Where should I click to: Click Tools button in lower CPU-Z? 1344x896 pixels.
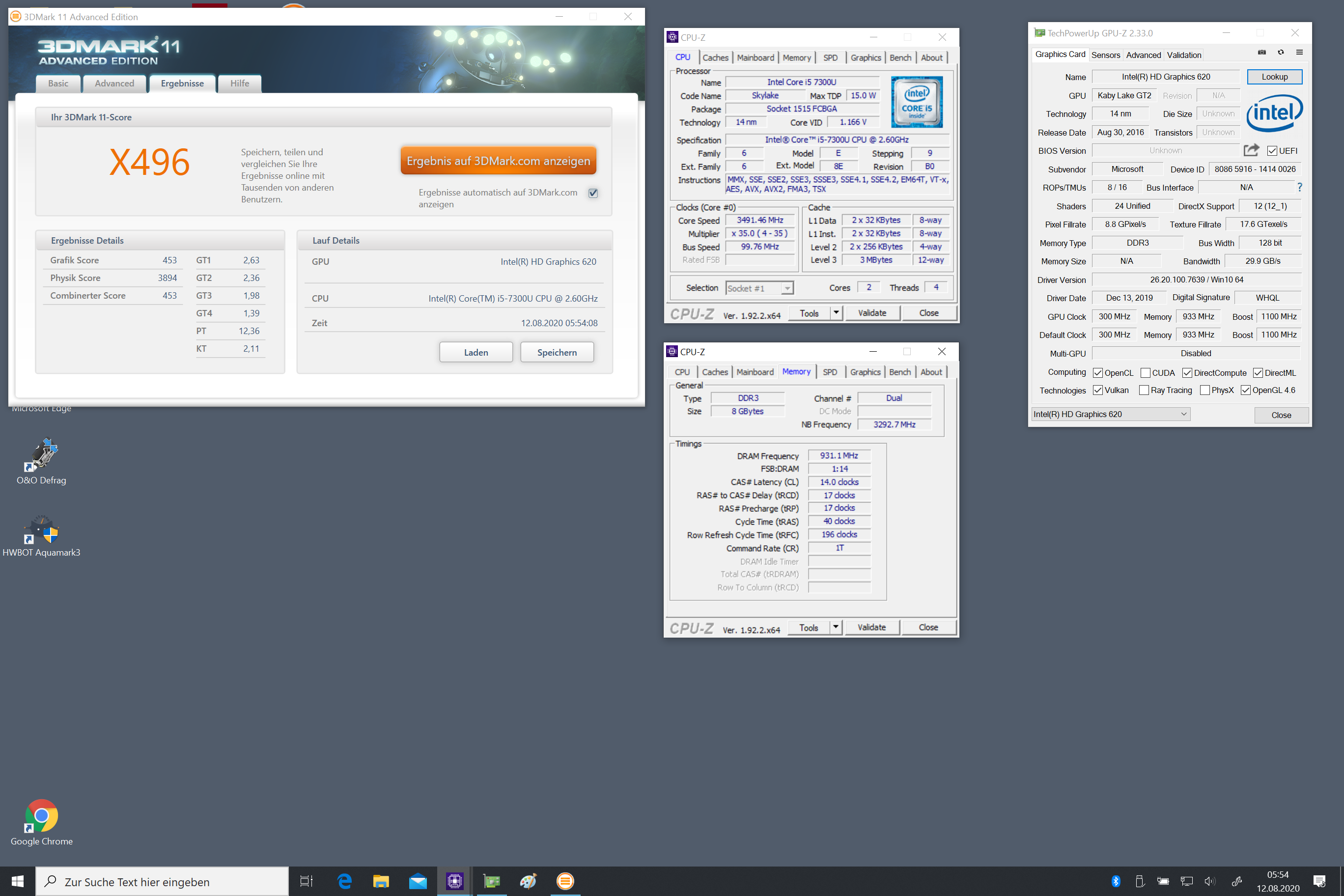(808, 627)
